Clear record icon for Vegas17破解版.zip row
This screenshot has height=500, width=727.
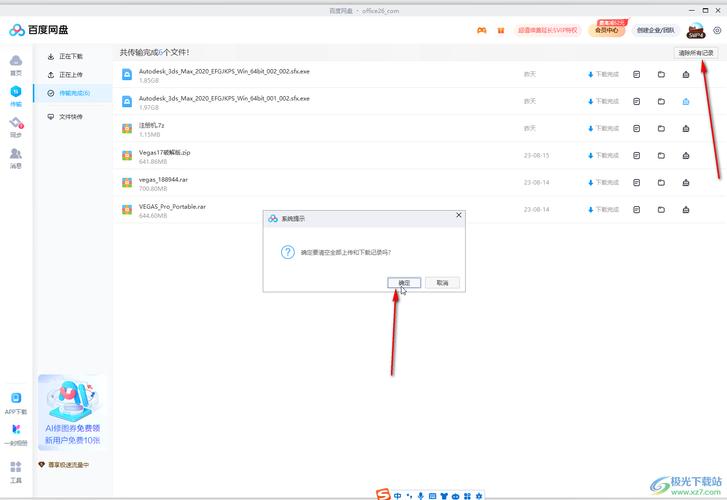686,155
